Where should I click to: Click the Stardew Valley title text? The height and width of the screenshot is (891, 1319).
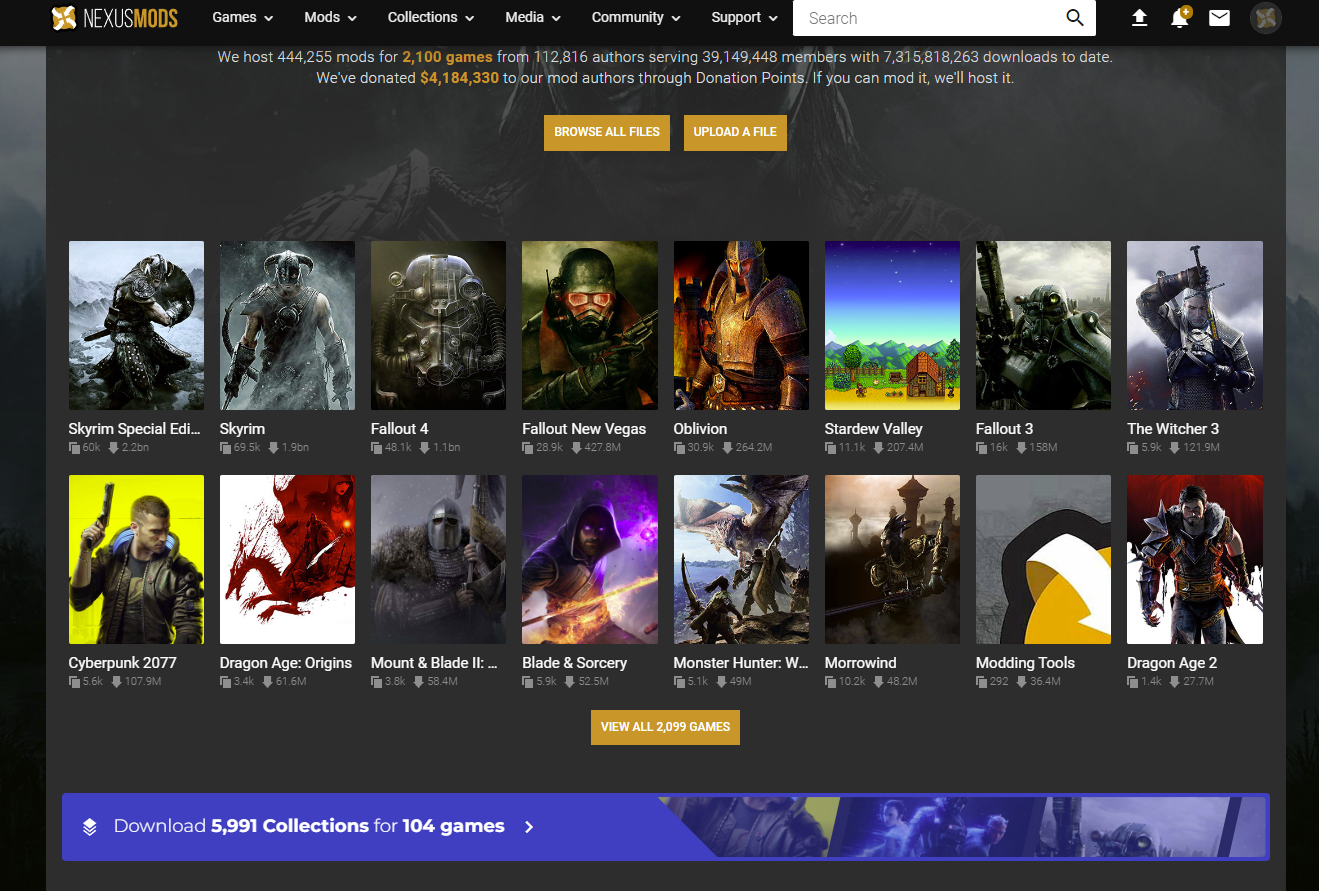point(874,428)
